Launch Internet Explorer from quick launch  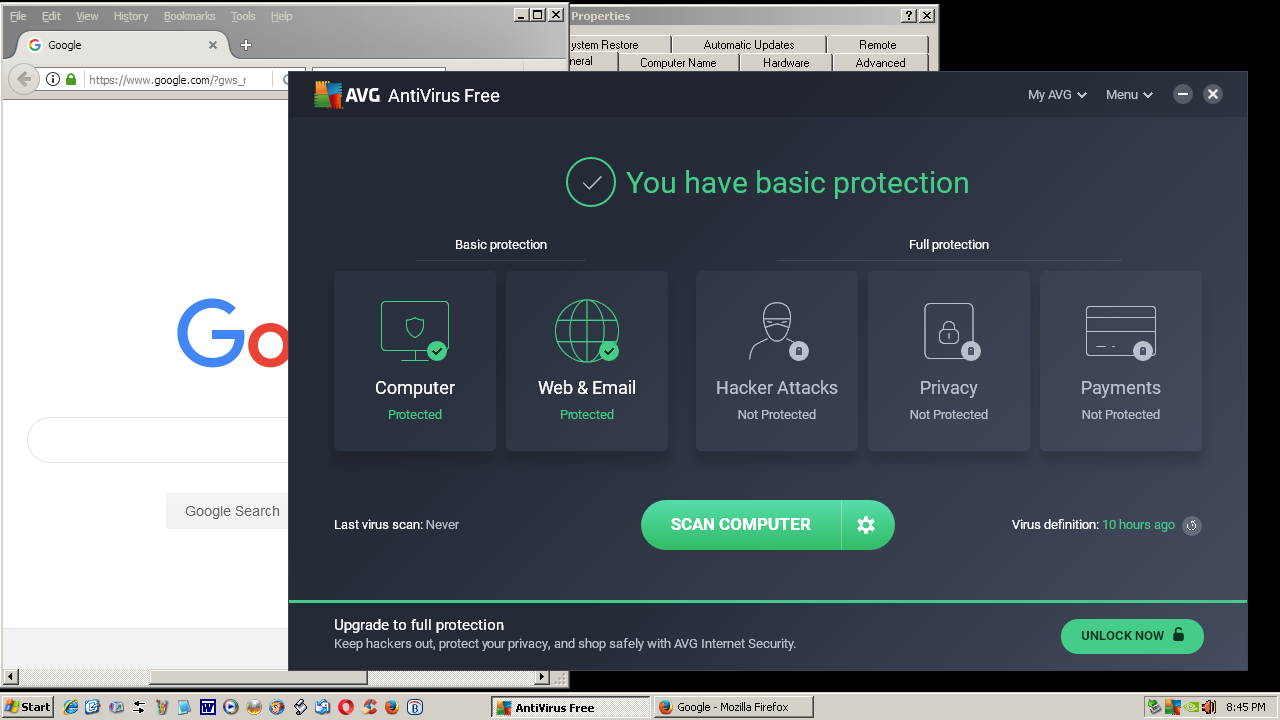(x=71, y=707)
